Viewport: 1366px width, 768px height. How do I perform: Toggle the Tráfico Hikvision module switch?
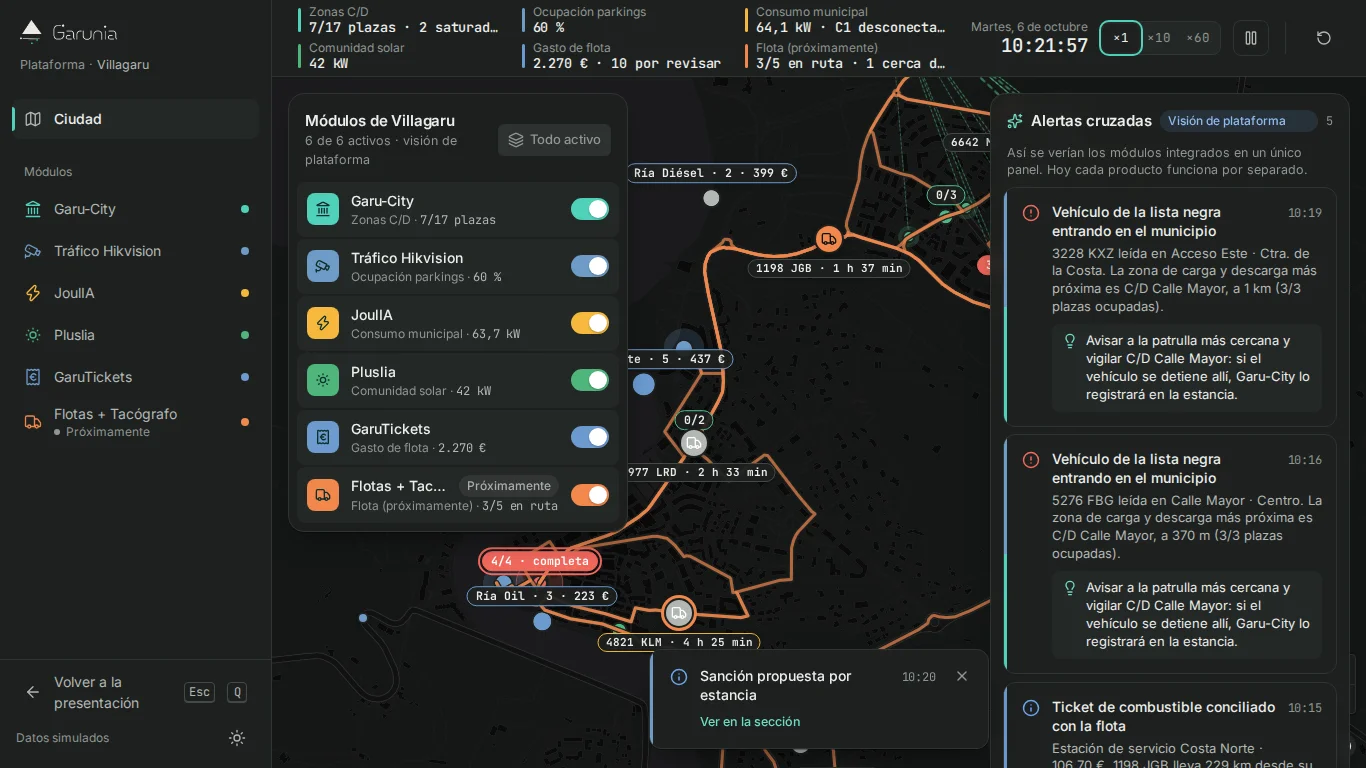click(590, 266)
